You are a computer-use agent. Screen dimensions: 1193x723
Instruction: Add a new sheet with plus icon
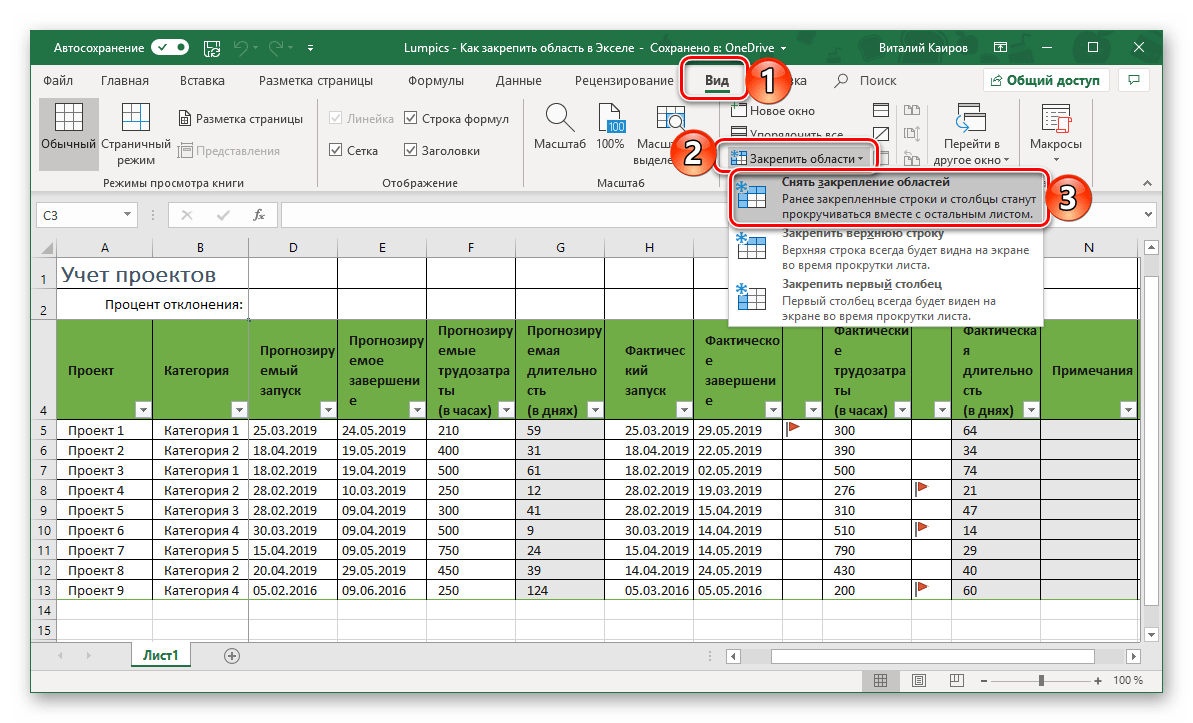pos(232,656)
